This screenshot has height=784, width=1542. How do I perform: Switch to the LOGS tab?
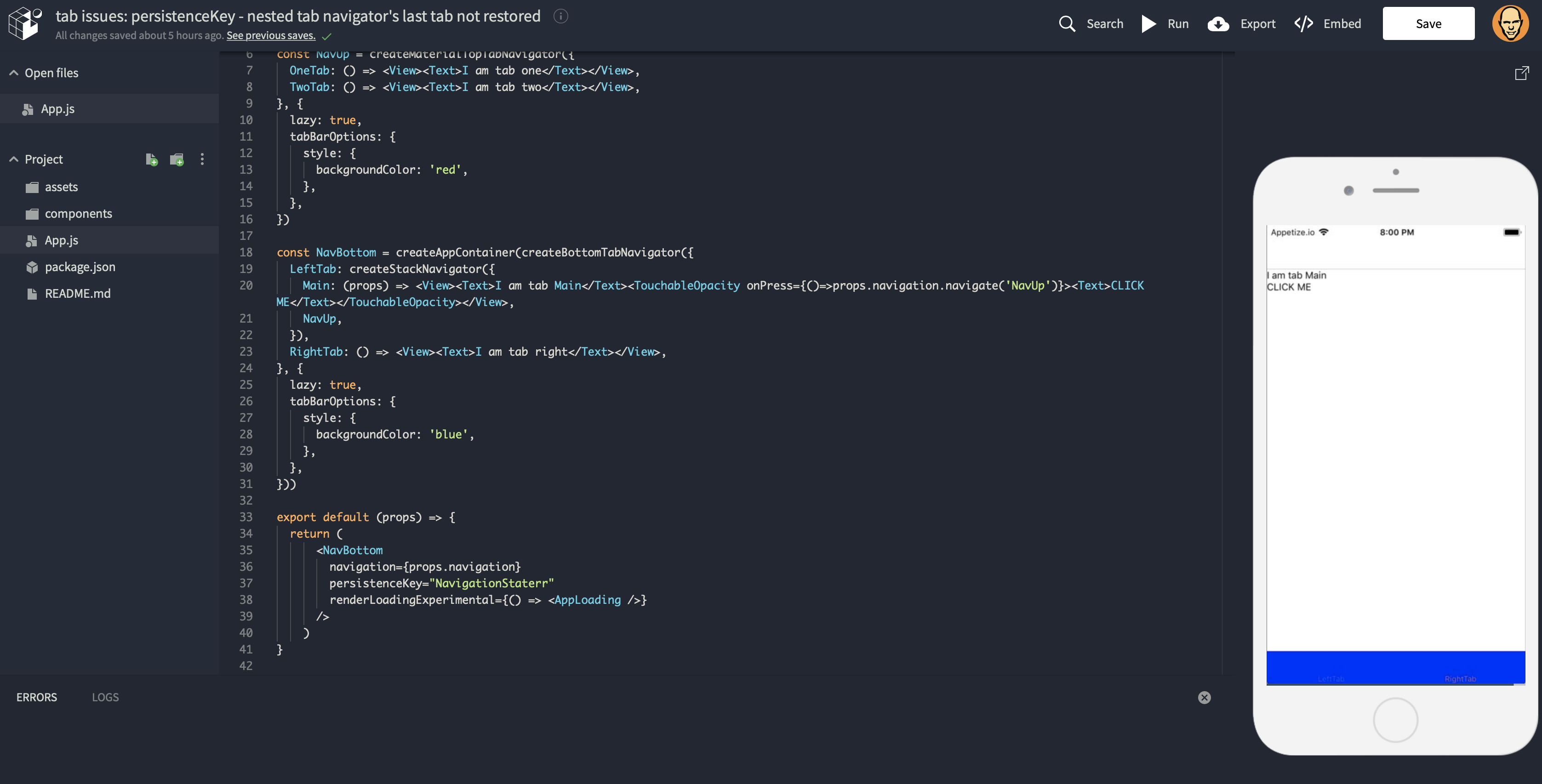tap(105, 697)
